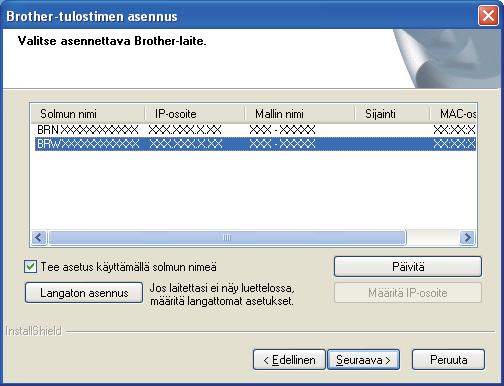The height and width of the screenshot is (386, 504).
Task: Close the Brother-tulostimen asennus dialog
Action: pos(488,16)
